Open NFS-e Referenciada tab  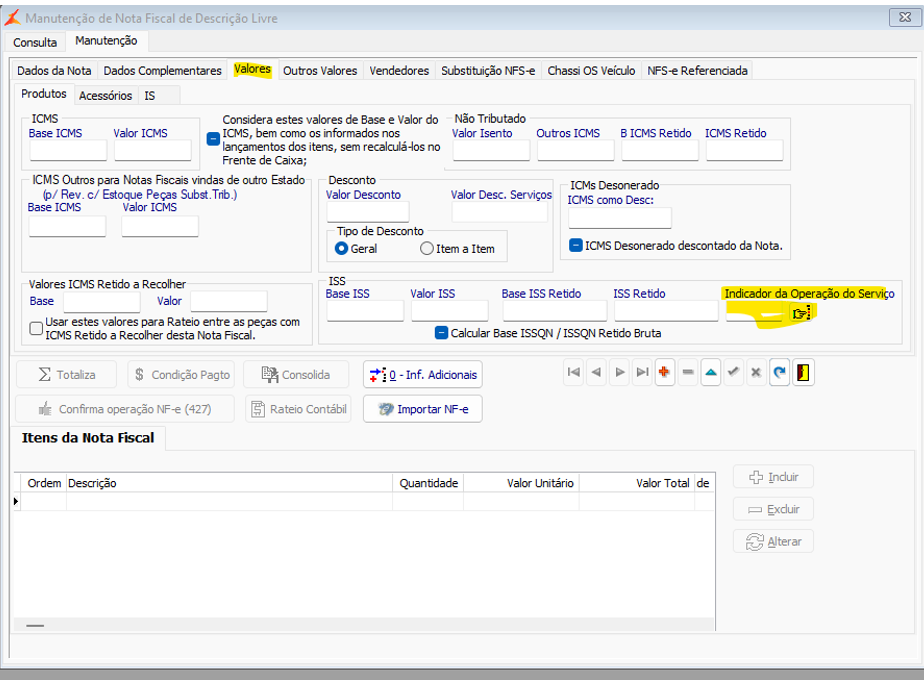pos(697,71)
